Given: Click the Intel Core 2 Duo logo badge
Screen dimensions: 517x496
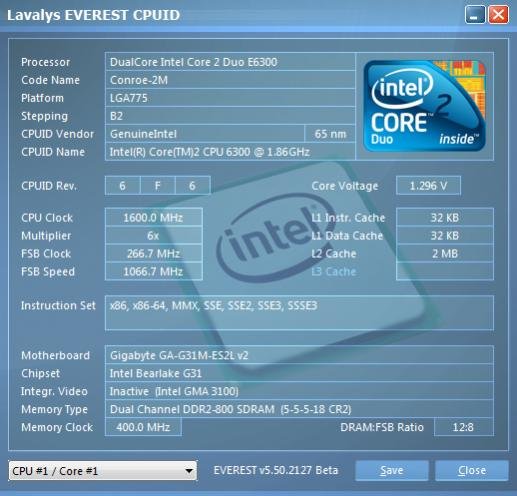Looking at the screenshot, I should (x=424, y=106).
